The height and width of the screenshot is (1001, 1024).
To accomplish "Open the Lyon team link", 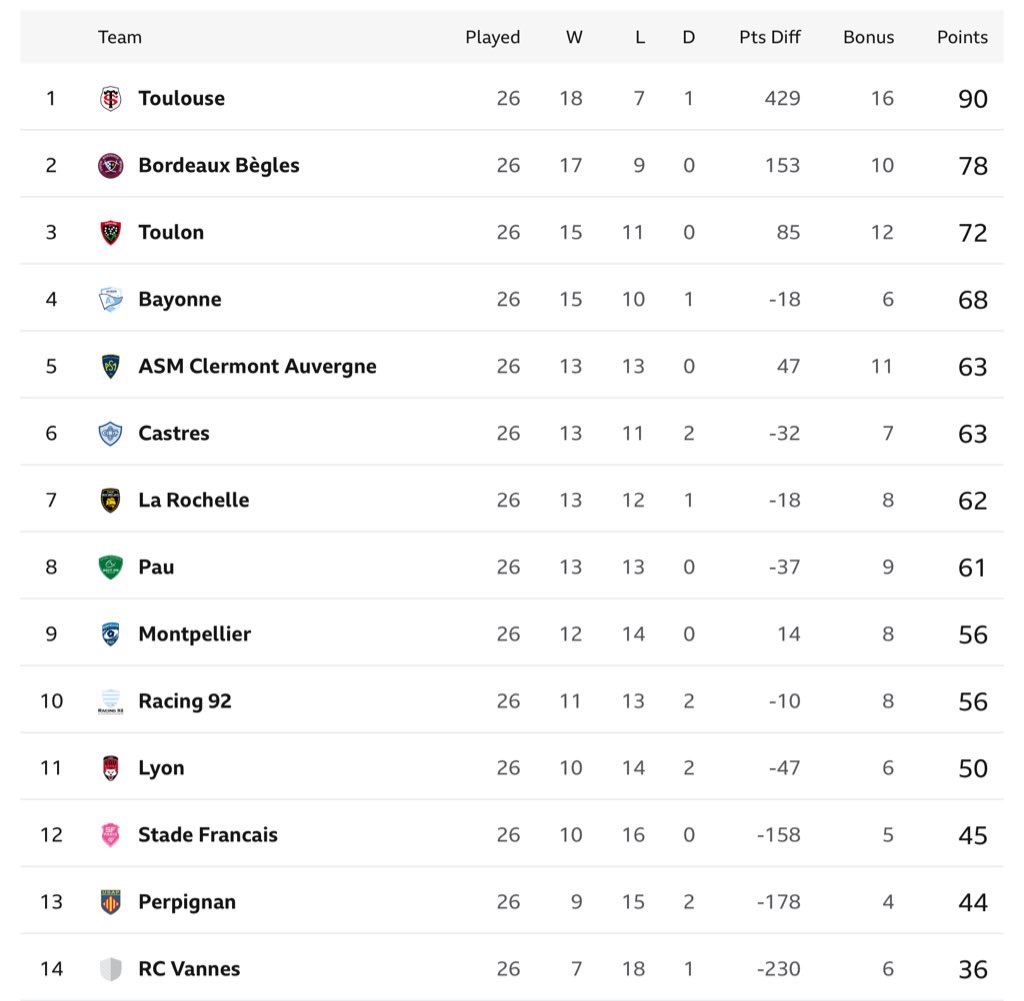I will click(161, 768).
